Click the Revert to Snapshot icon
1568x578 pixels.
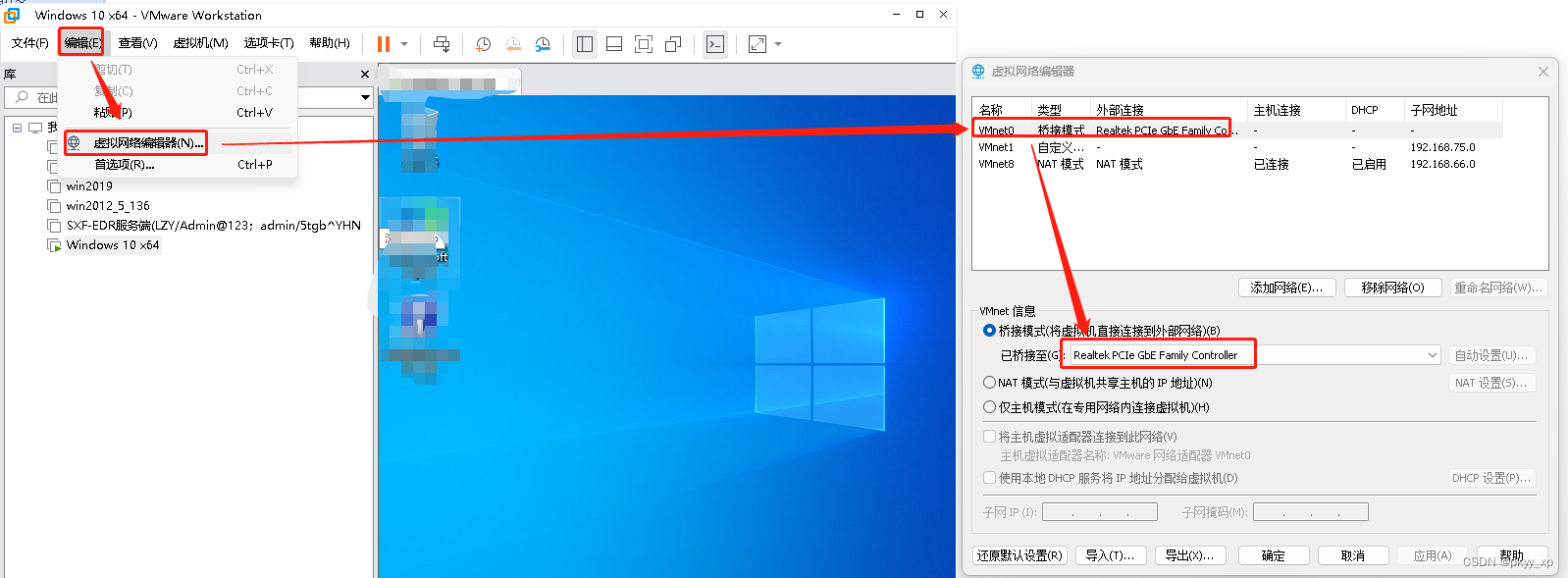click(x=513, y=44)
